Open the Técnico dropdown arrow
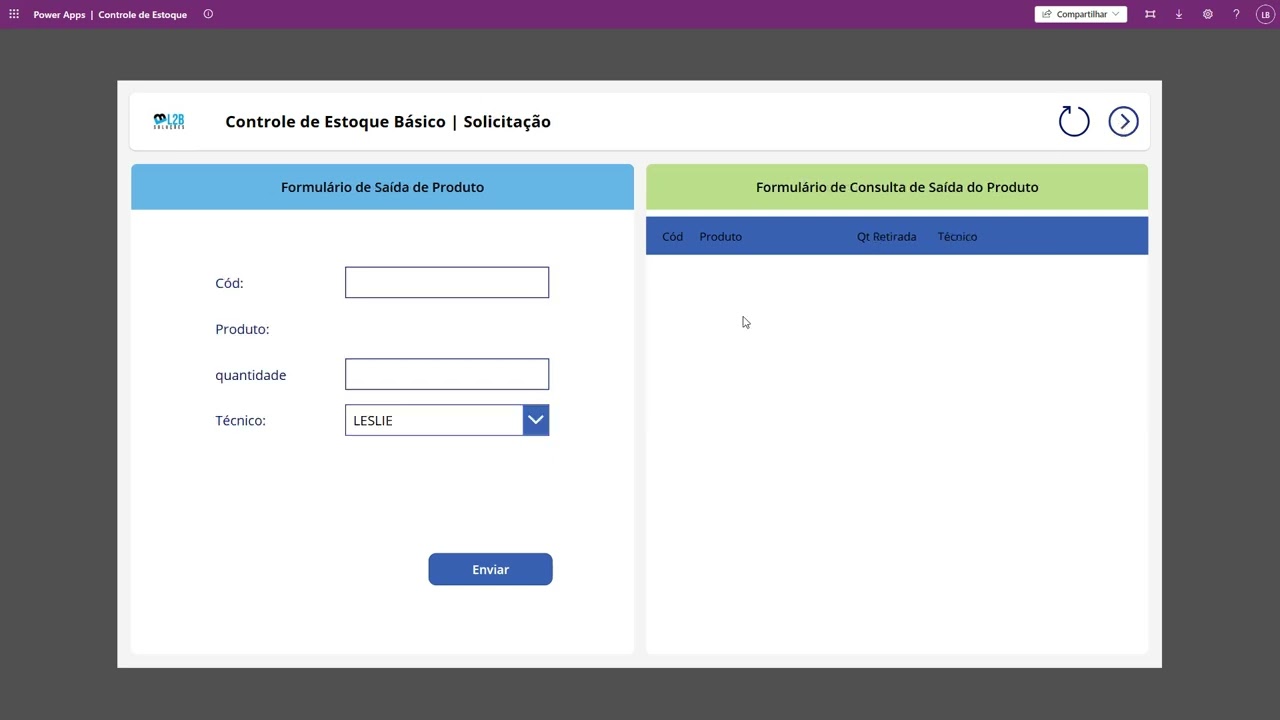The image size is (1280, 720). coord(536,420)
